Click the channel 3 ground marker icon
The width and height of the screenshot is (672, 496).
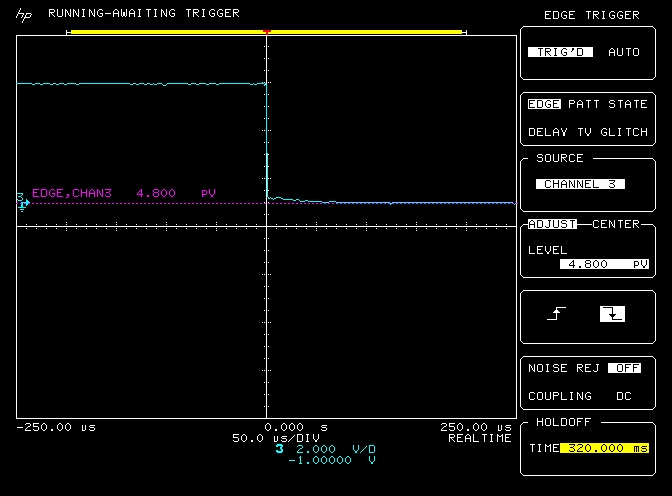[23, 202]
